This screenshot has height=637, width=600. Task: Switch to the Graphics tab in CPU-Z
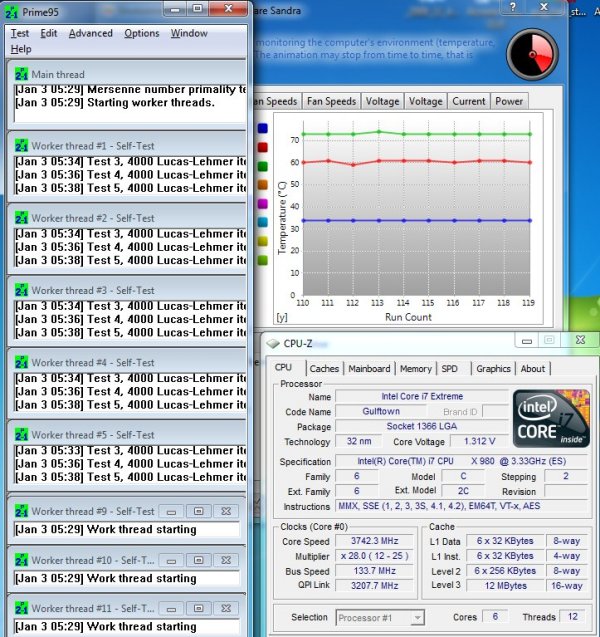point(493,368)
